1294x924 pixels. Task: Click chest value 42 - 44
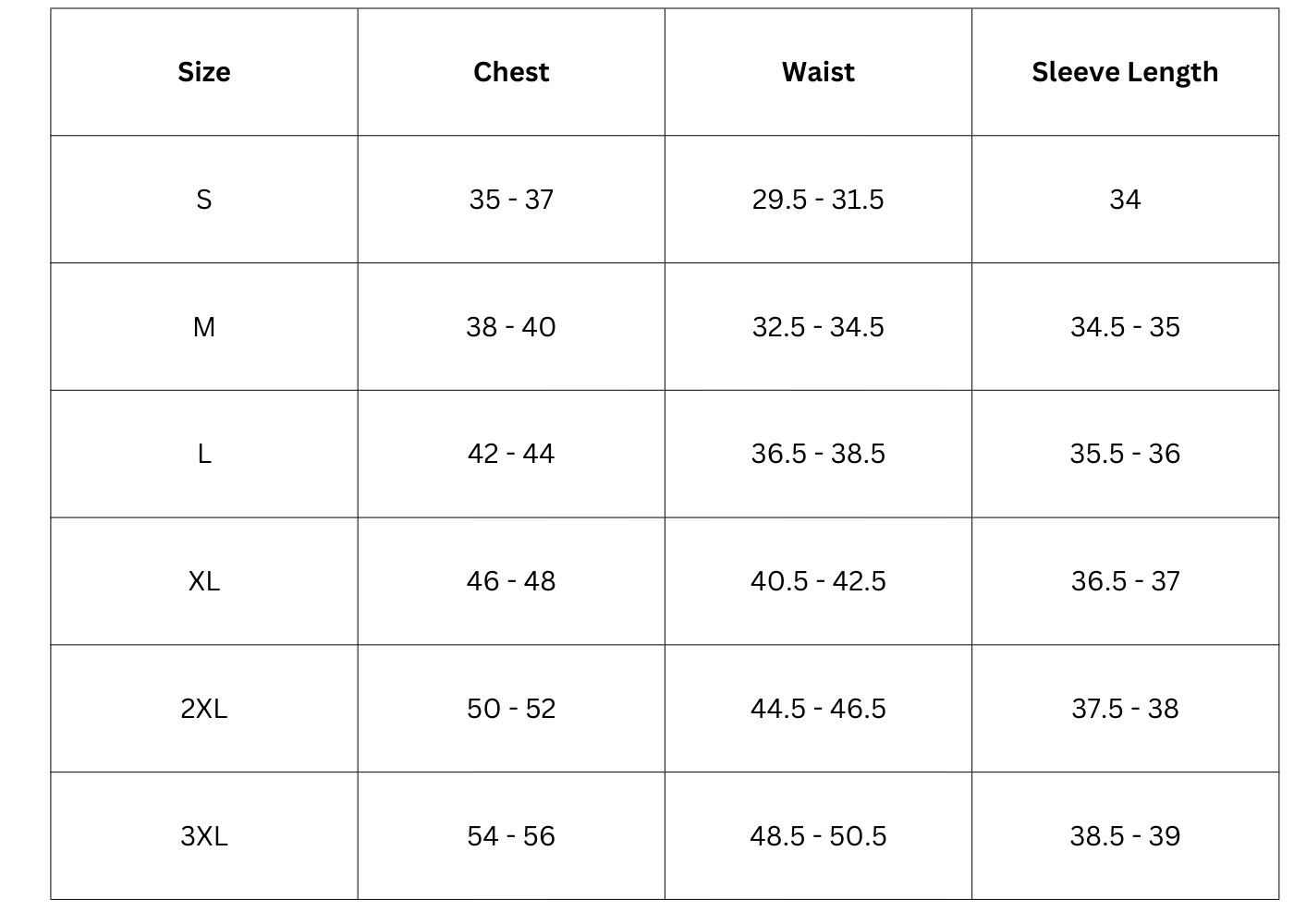point(511,454)
